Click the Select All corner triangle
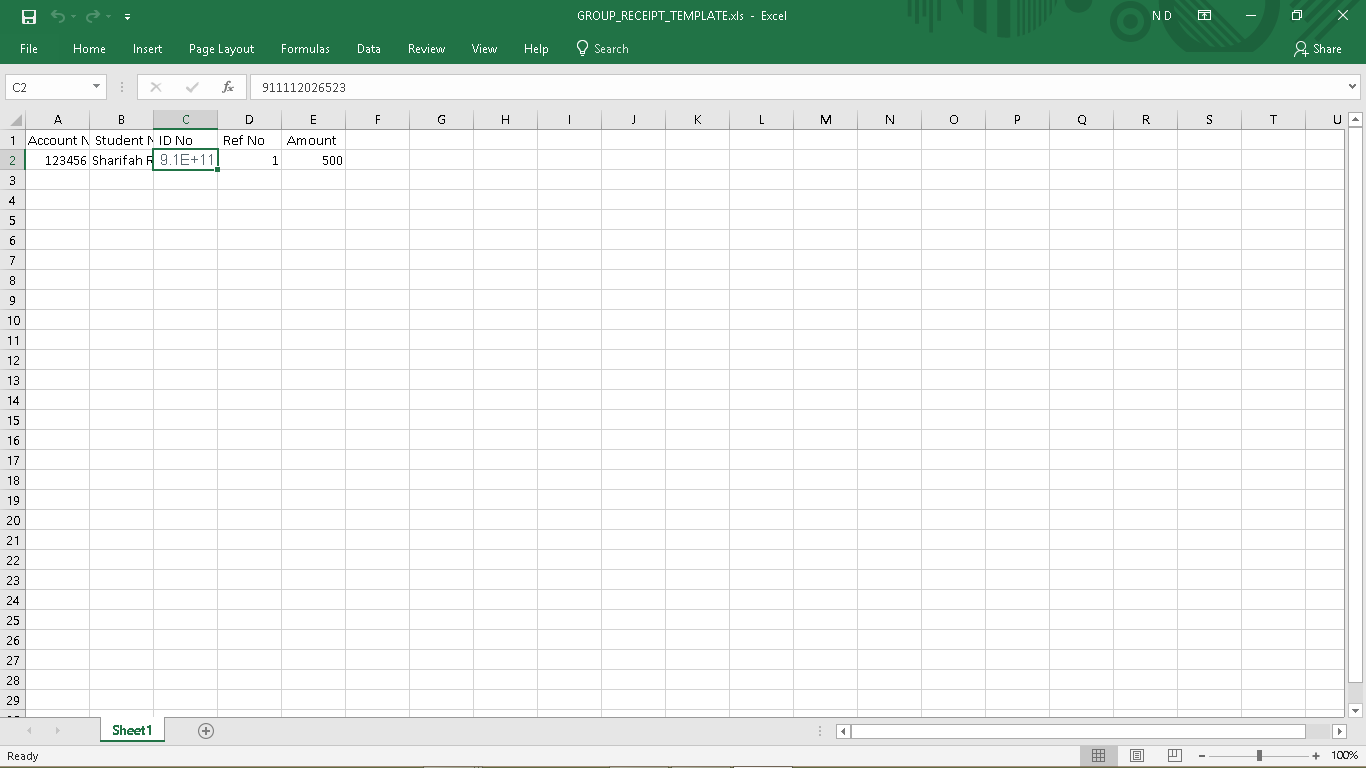Viewport: 1366px width, 768px height. (x=13, y=120)
